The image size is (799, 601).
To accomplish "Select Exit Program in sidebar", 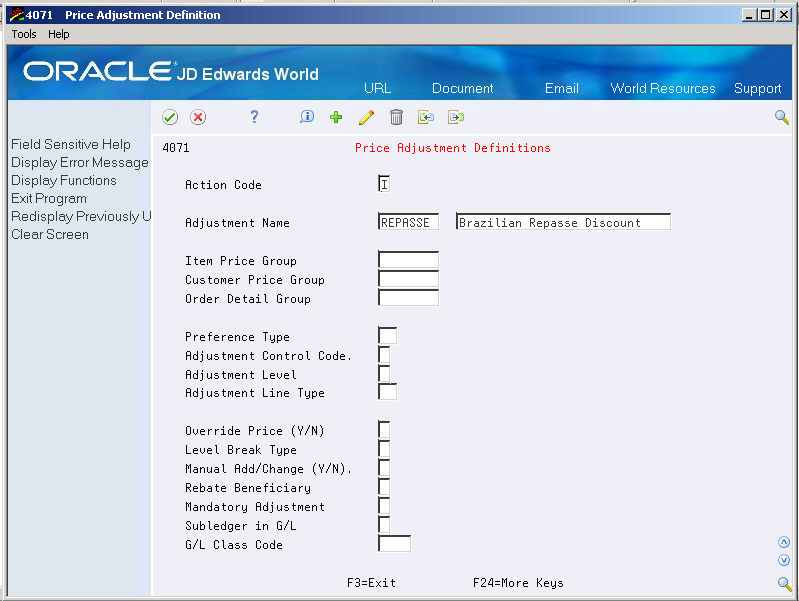I will pyautogui.click(x=49, y=198).
